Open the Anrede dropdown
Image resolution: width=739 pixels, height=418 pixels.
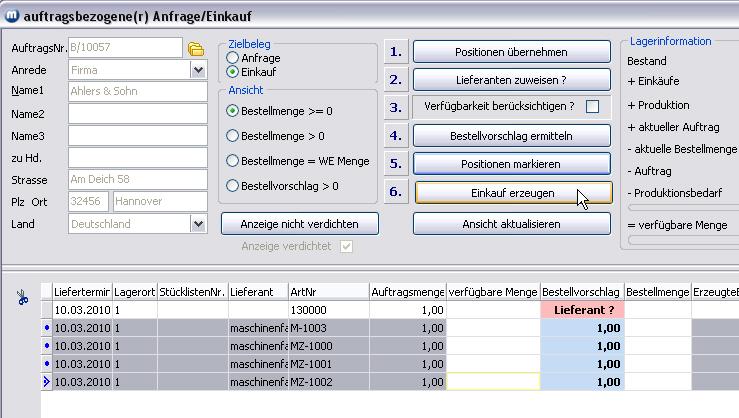(x=197, y=71)
